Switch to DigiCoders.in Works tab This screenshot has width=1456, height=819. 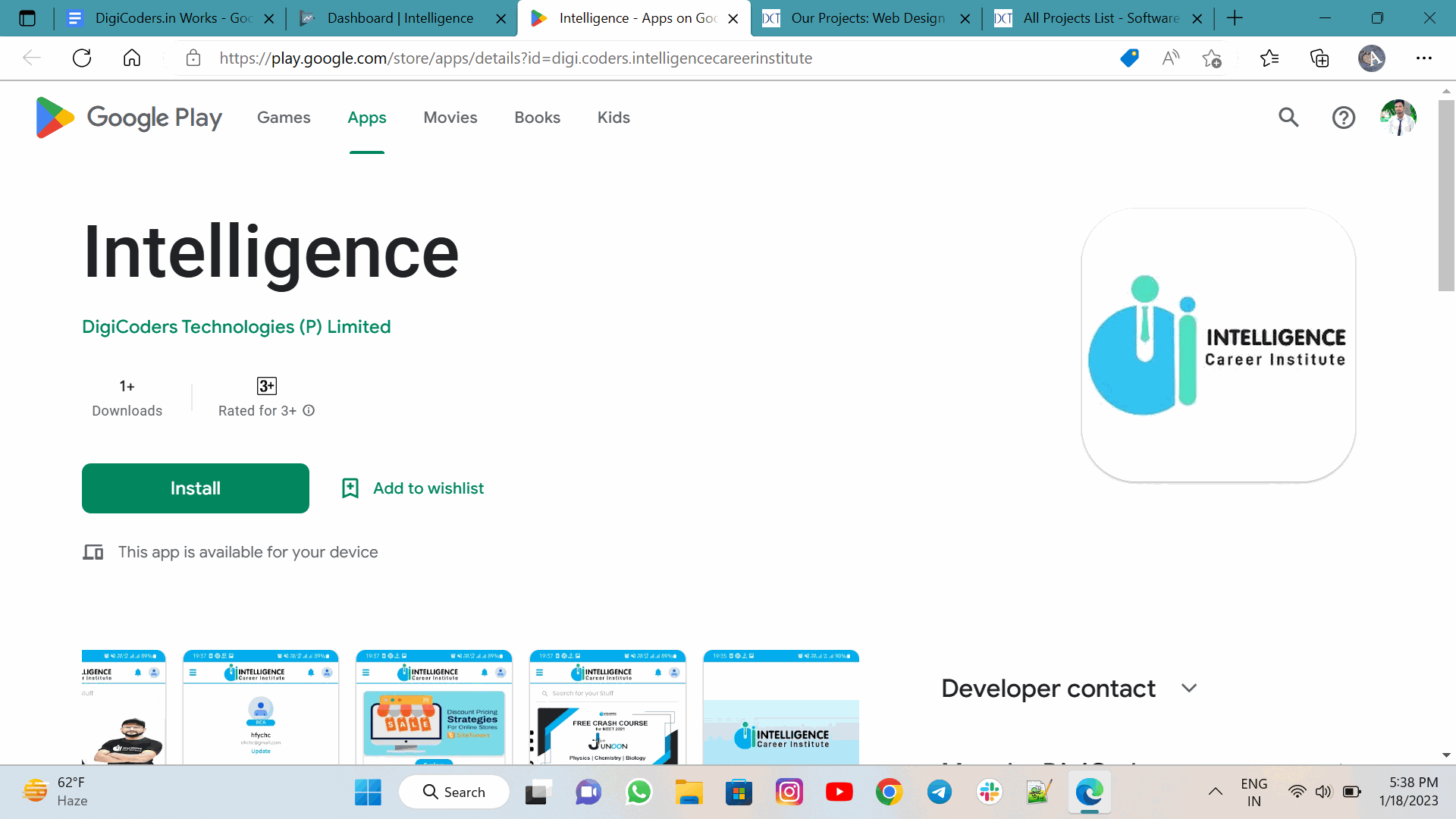(x=171, y=18)
